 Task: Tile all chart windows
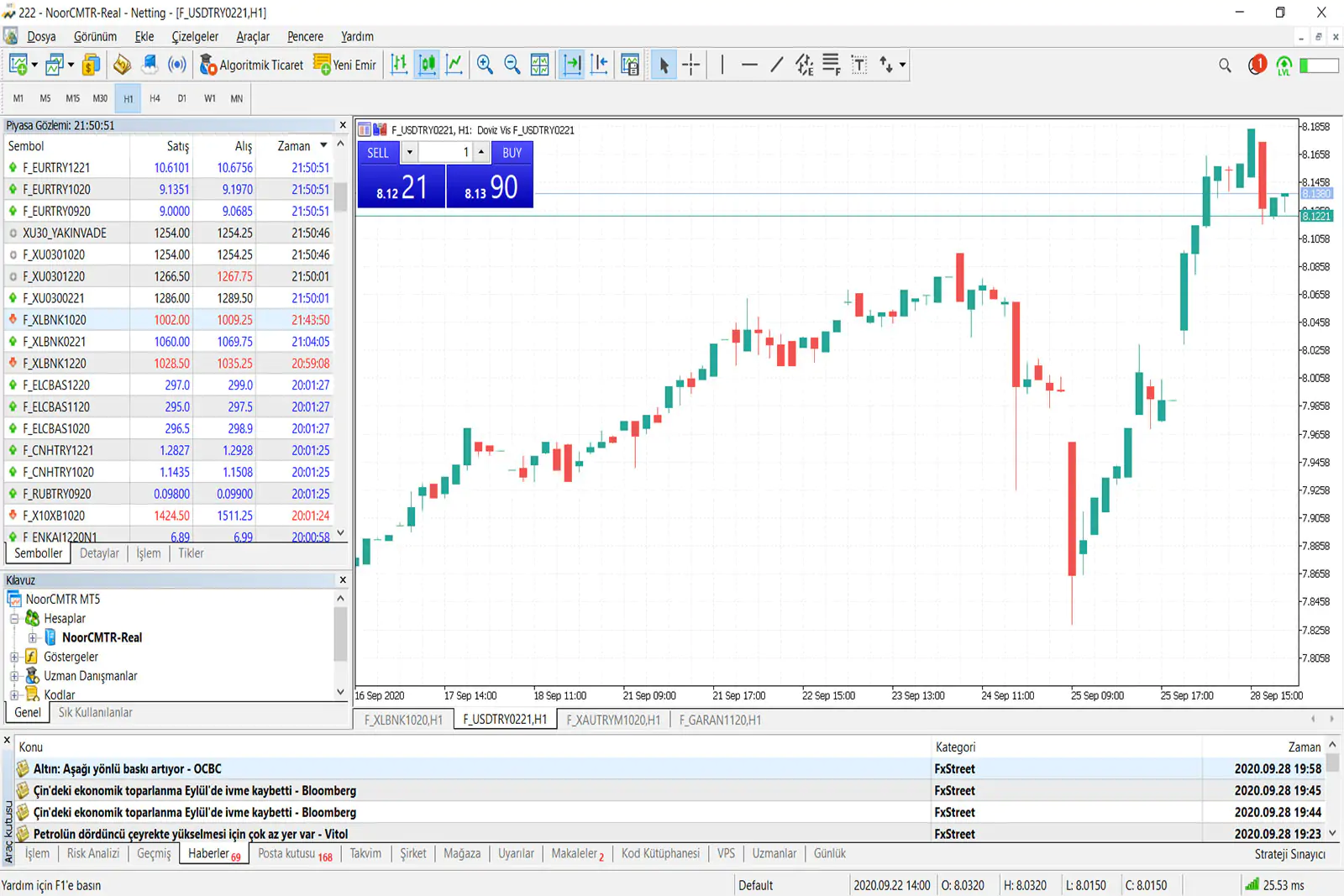(x=540, y=65)
